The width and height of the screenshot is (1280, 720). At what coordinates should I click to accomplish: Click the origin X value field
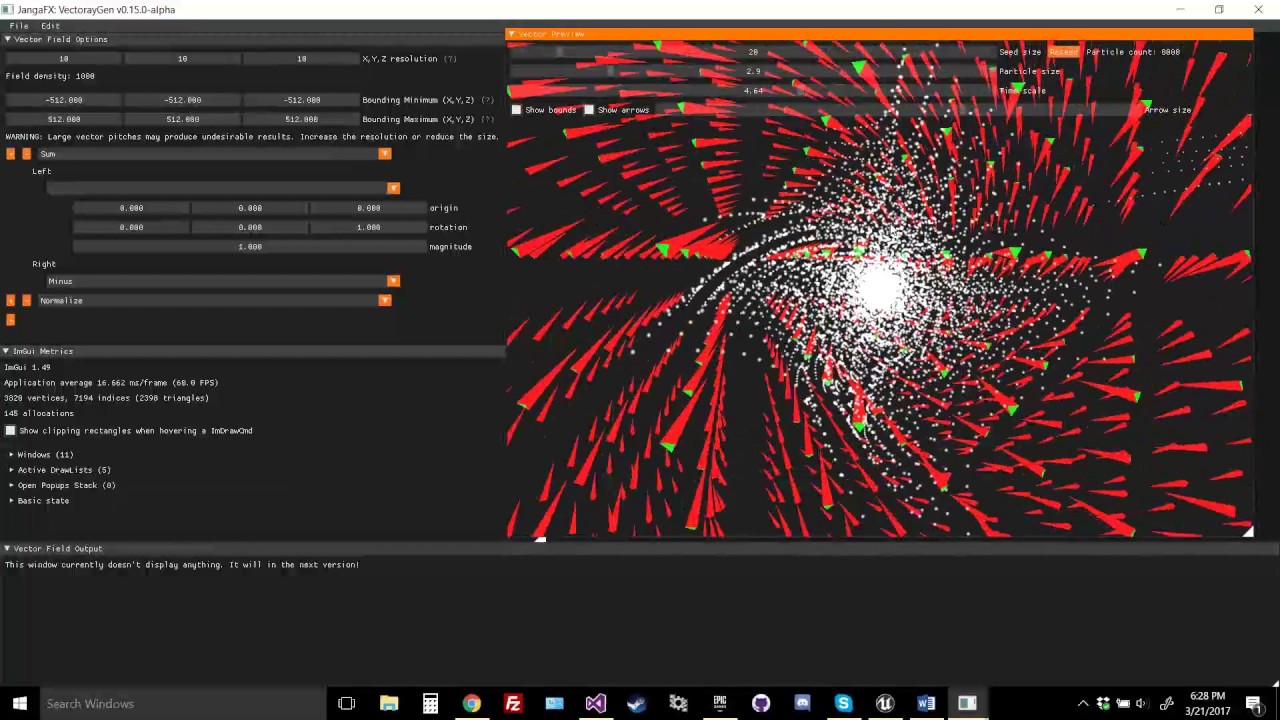pos(131,208)
